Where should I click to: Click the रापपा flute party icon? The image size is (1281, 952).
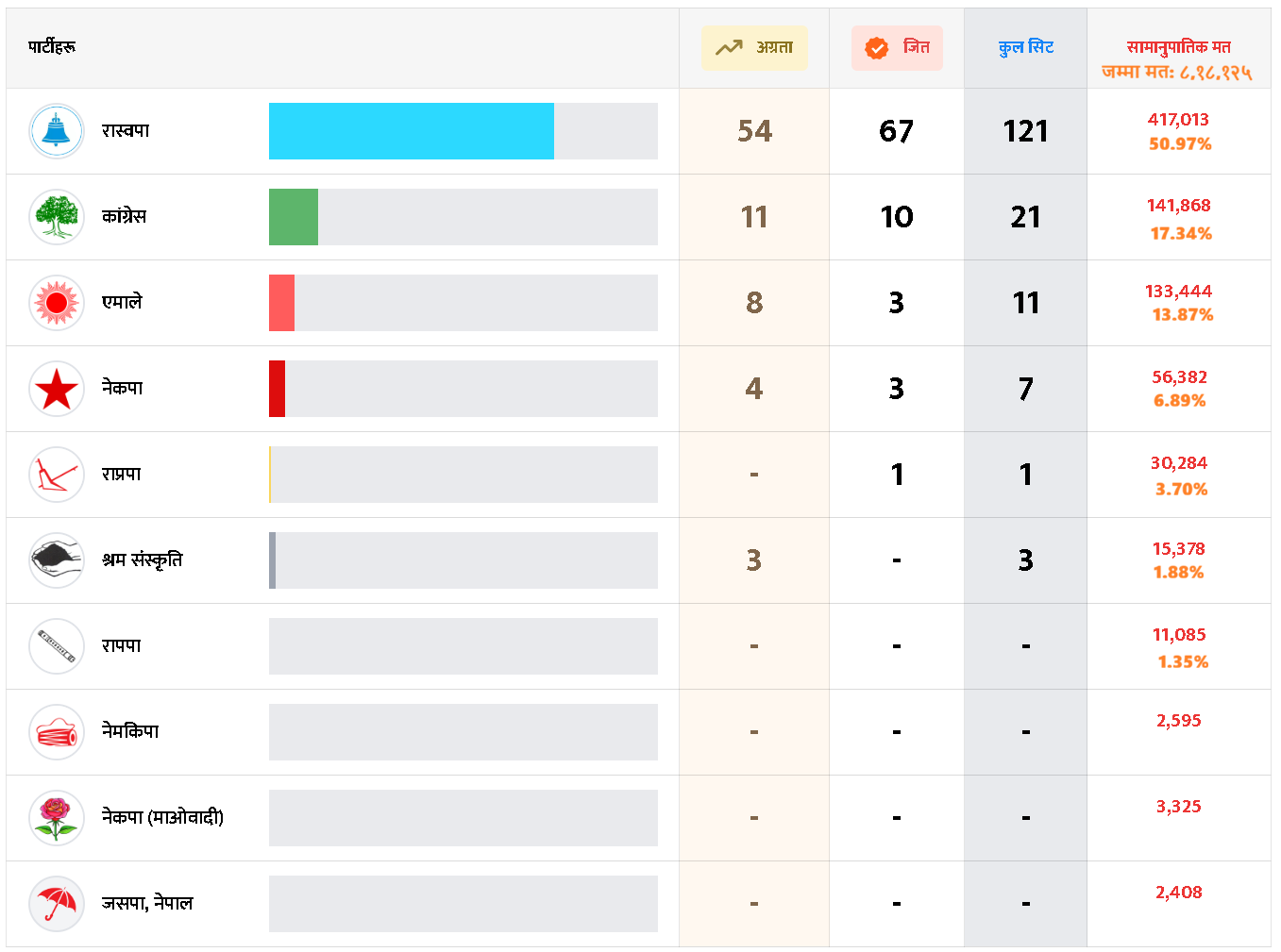pyautogui.click(x=57, y=646)
